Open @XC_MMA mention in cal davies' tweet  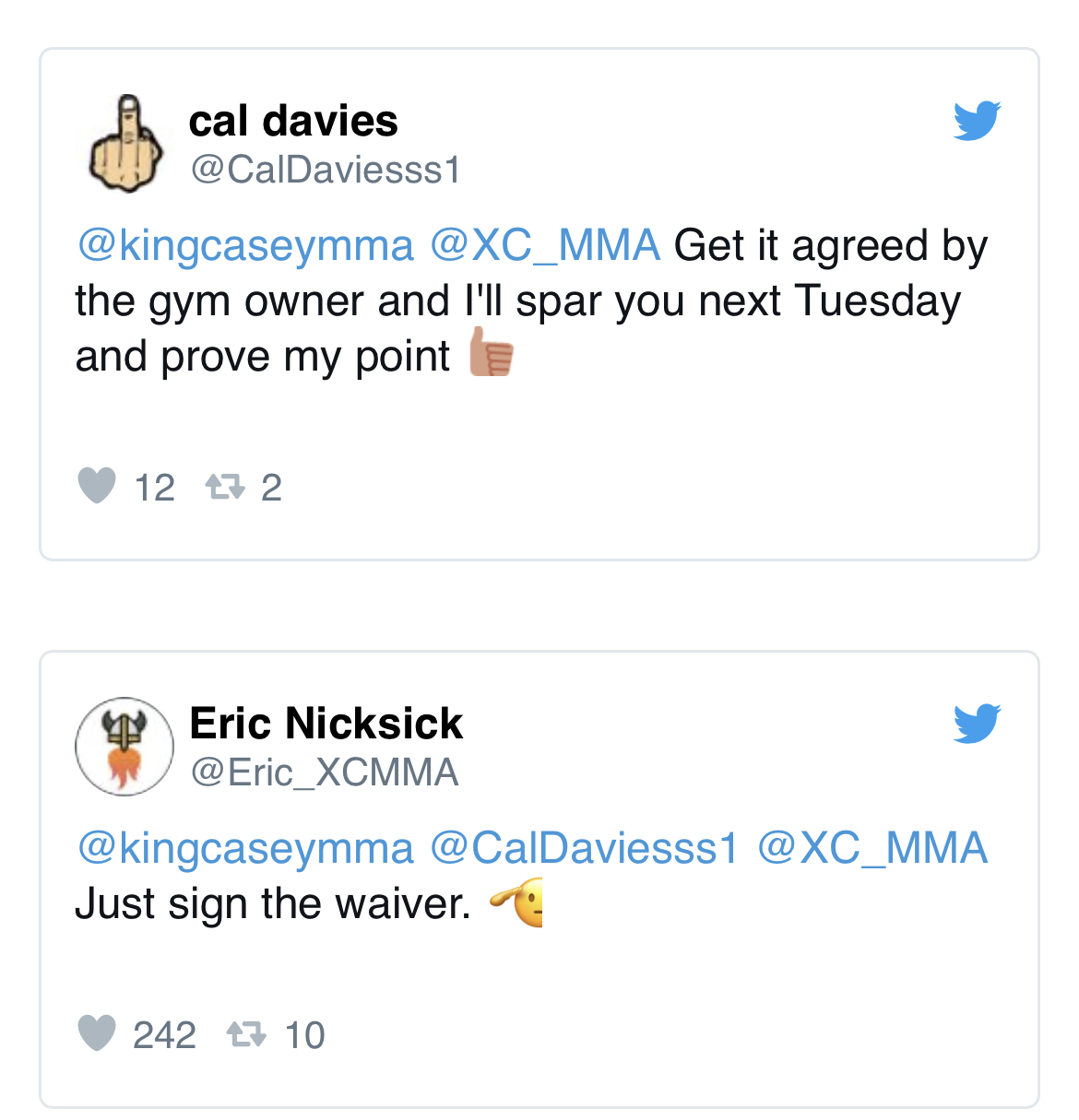click(x=544, y=246)
